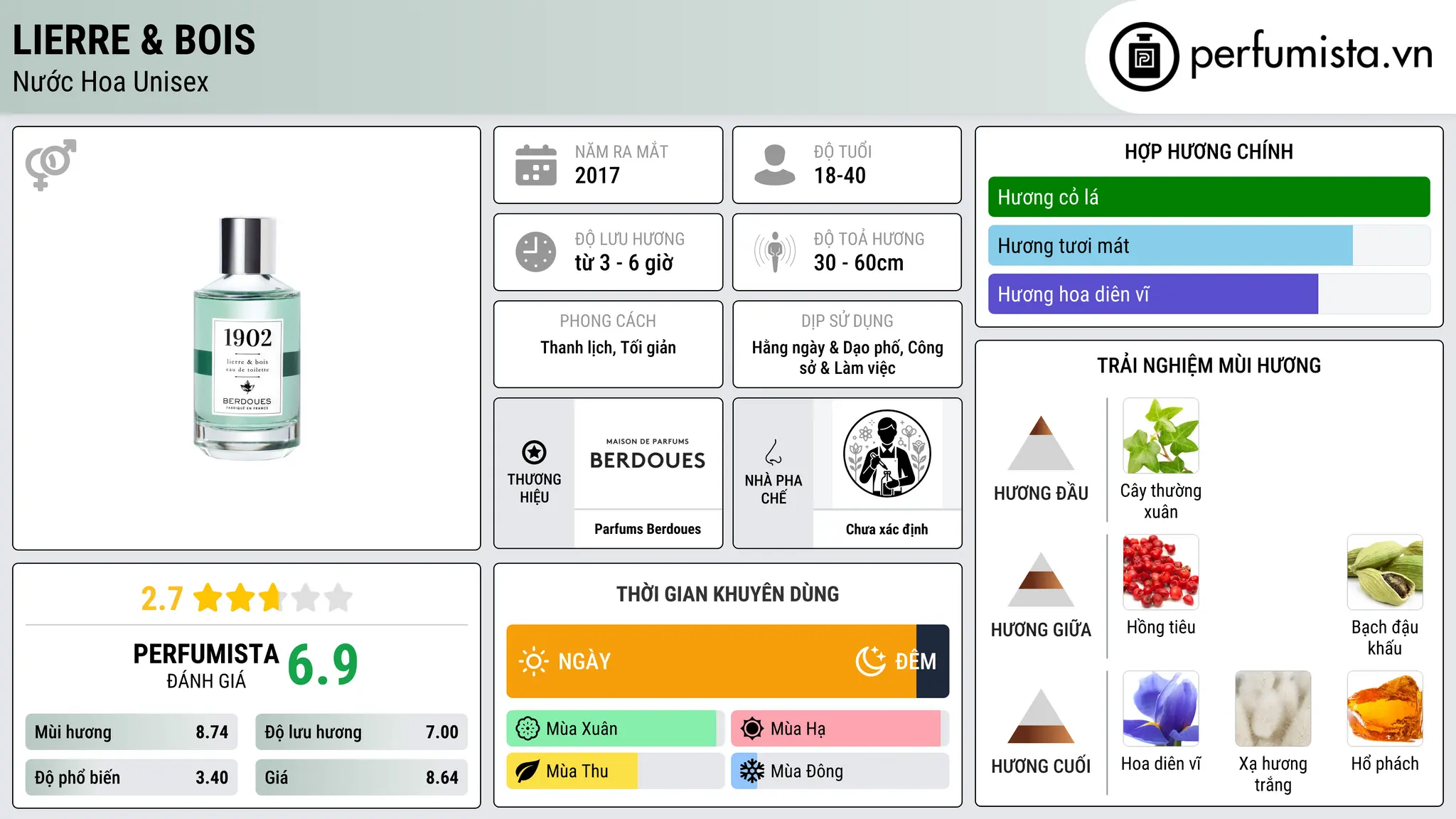The width and height of the screenshot is (1456, 819).
Task: Click the nose icon above Nhà pha chế
Action: pyautogui.click(x=773, y=452)
